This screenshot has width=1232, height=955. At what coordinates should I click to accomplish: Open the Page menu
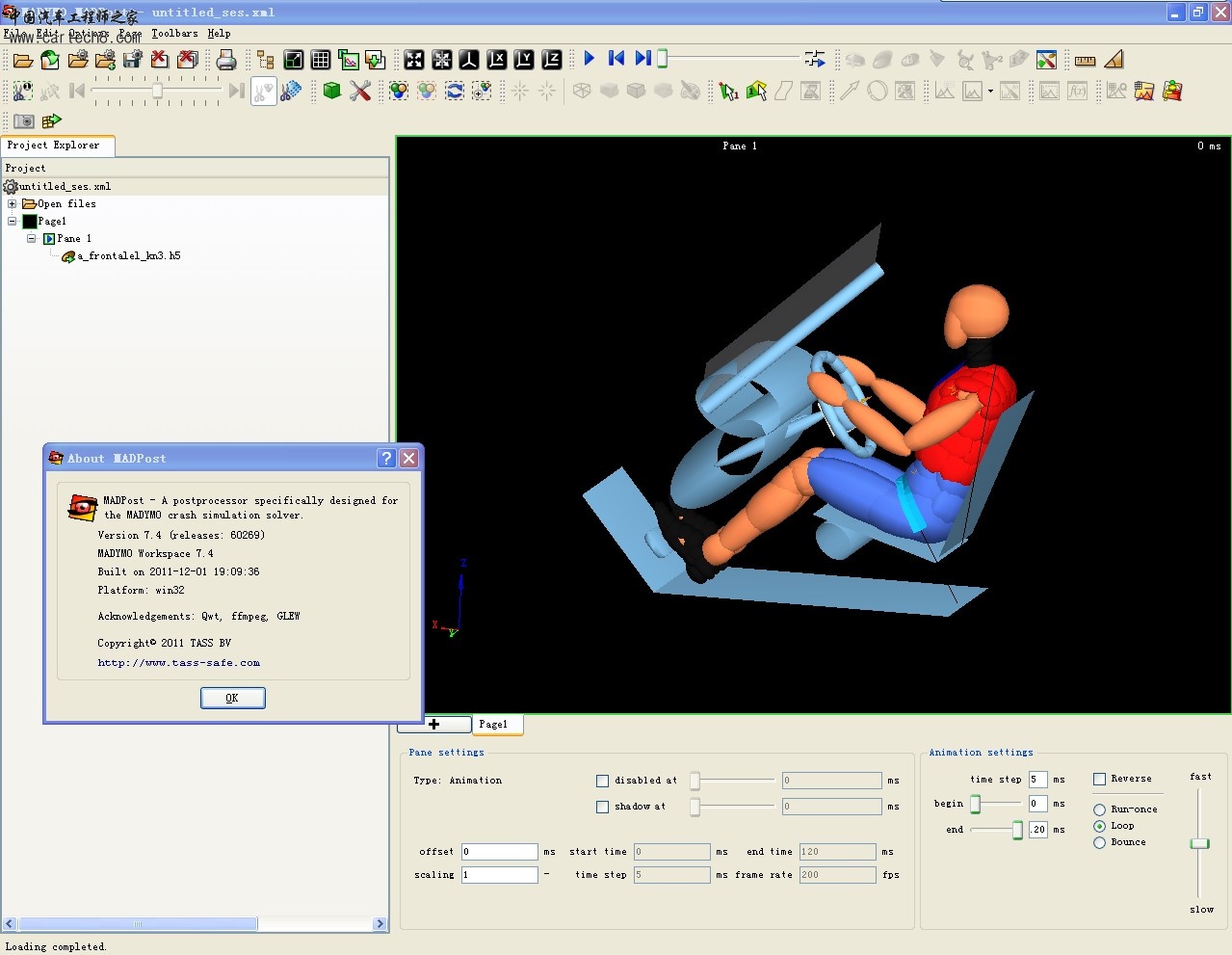[130, 33]
